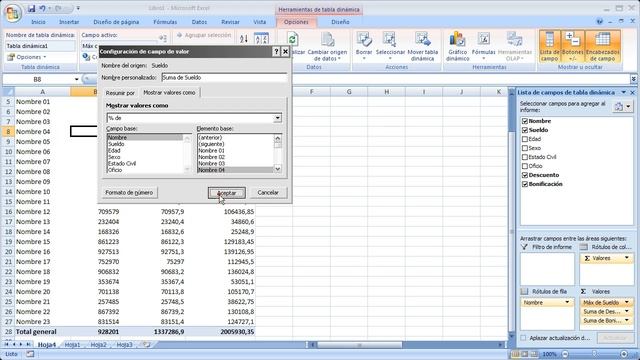
Task: Select Estado Civil in Campo base list
Action: [x=122, y=164]
